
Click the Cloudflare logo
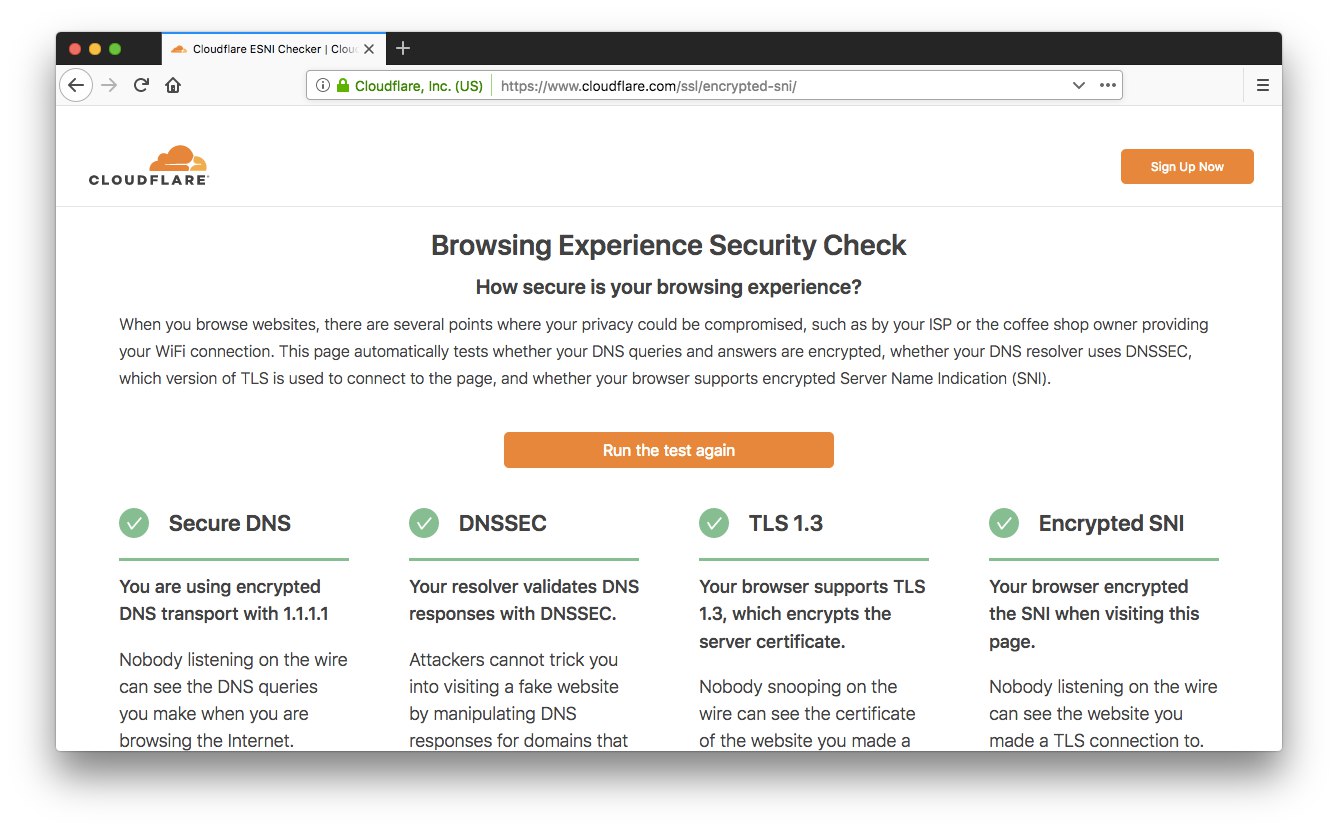tap(148, 166)
